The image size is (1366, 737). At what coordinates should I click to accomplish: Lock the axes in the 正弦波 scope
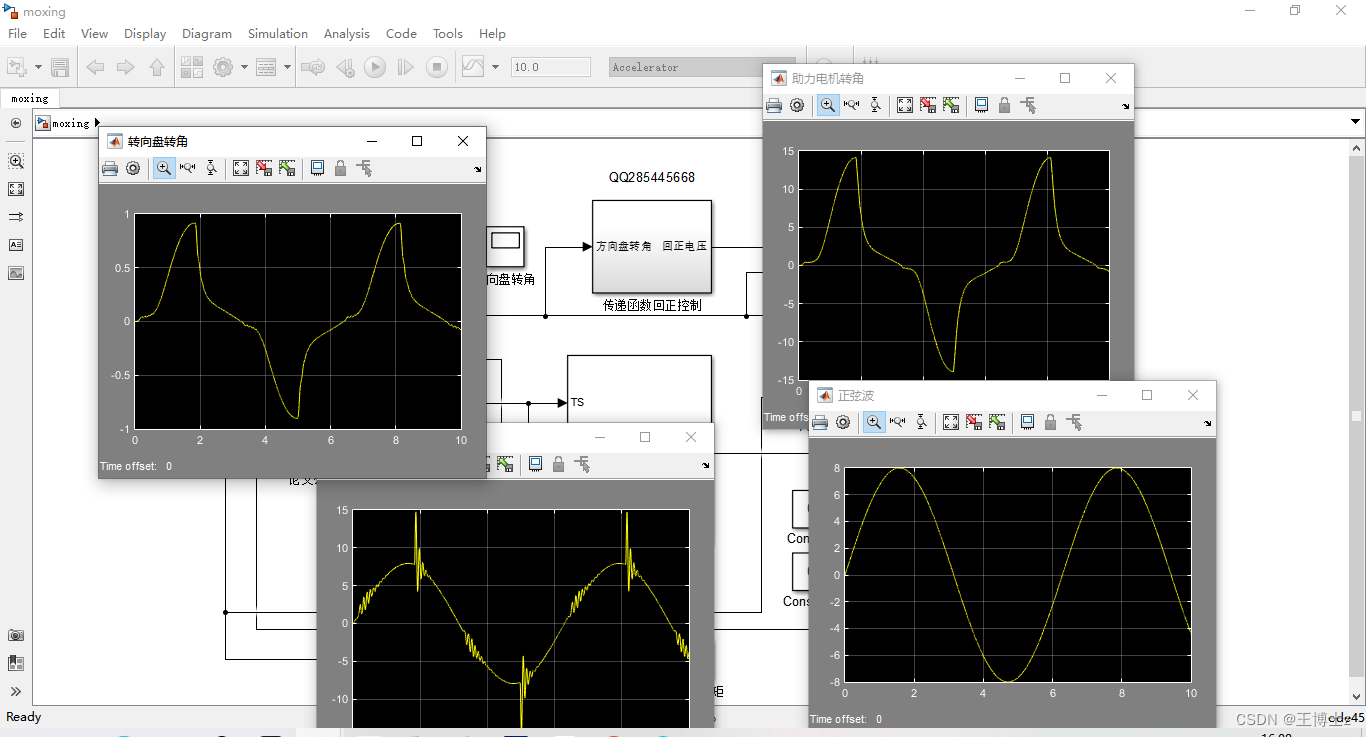click(1050, 422)
